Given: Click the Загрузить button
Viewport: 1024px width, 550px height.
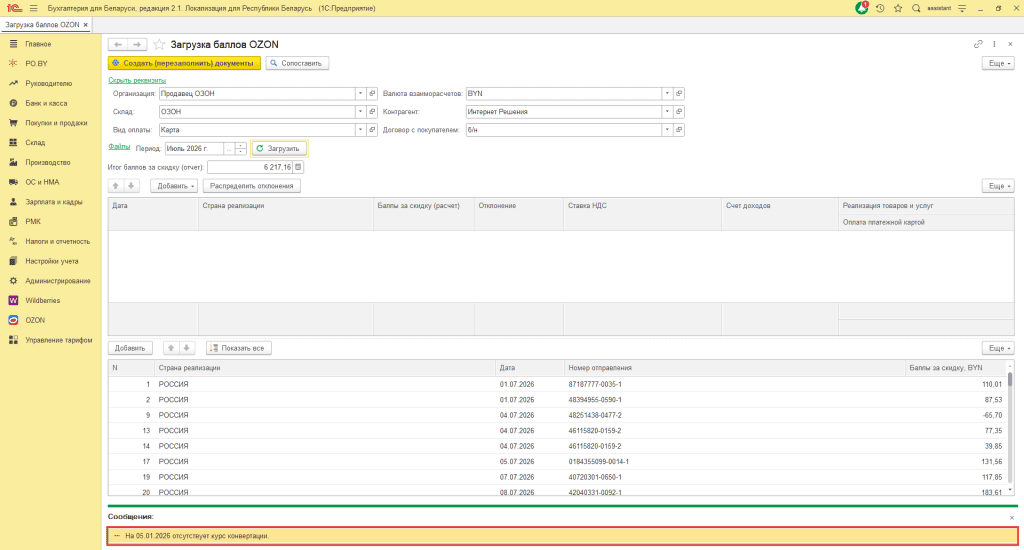Looking at the screenshot, I should 279,148.
